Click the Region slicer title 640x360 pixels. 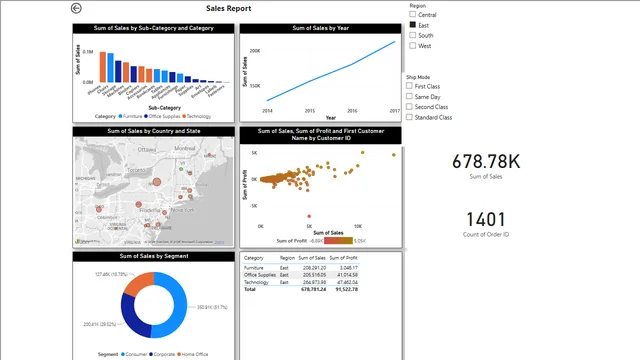pyautogui.click(x=418, y=6)
